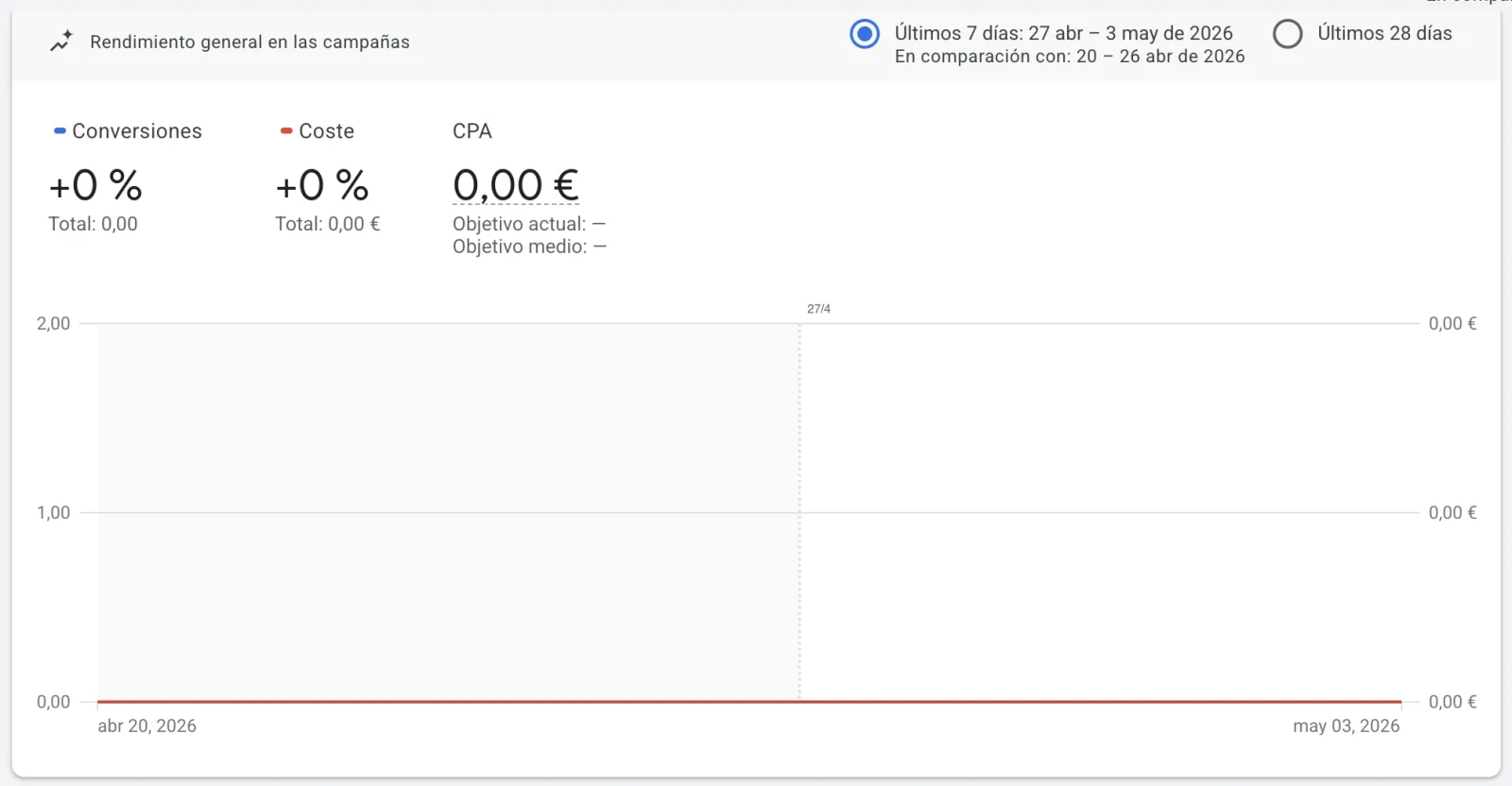Click the 1,00 y-axis label

click(x=54, y=512)
